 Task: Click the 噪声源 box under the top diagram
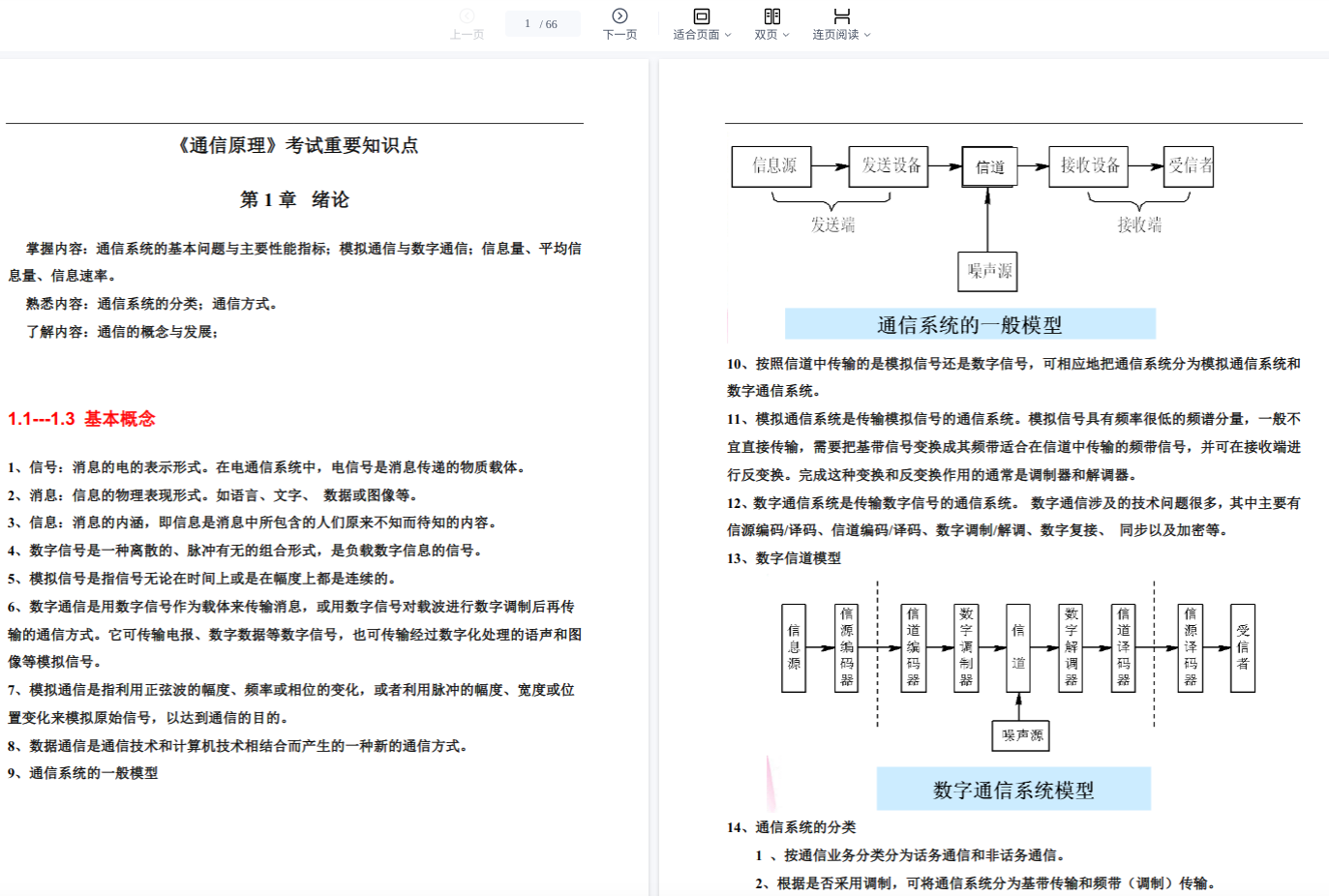tap(988, 271)
